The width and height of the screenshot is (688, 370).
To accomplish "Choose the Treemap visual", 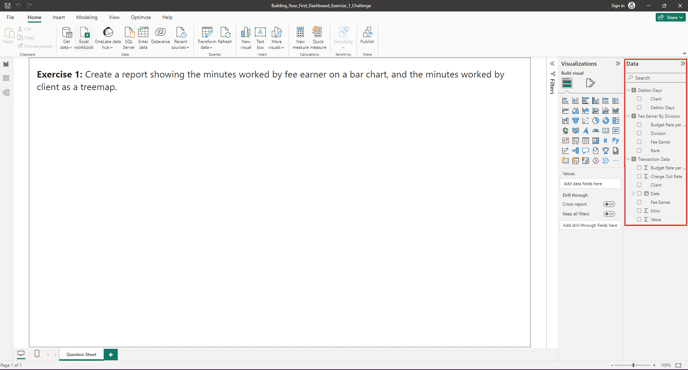I will click(616, 121).
